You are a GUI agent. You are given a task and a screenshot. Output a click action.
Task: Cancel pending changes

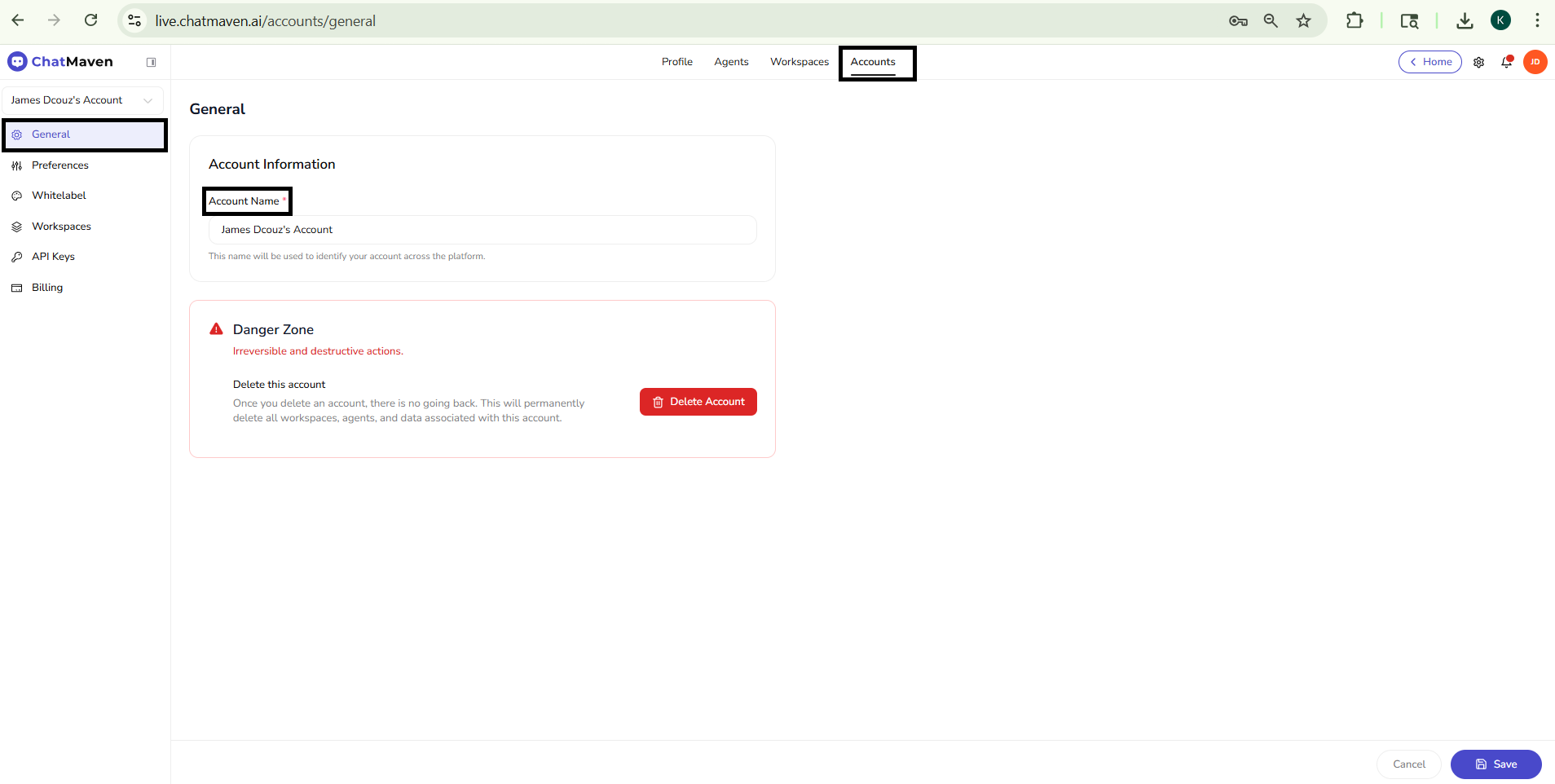[x=1407, y=764]
